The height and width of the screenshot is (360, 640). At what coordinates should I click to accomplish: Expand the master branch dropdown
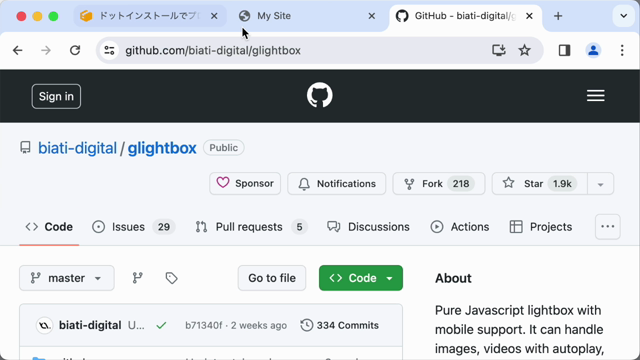click(67, 278)
